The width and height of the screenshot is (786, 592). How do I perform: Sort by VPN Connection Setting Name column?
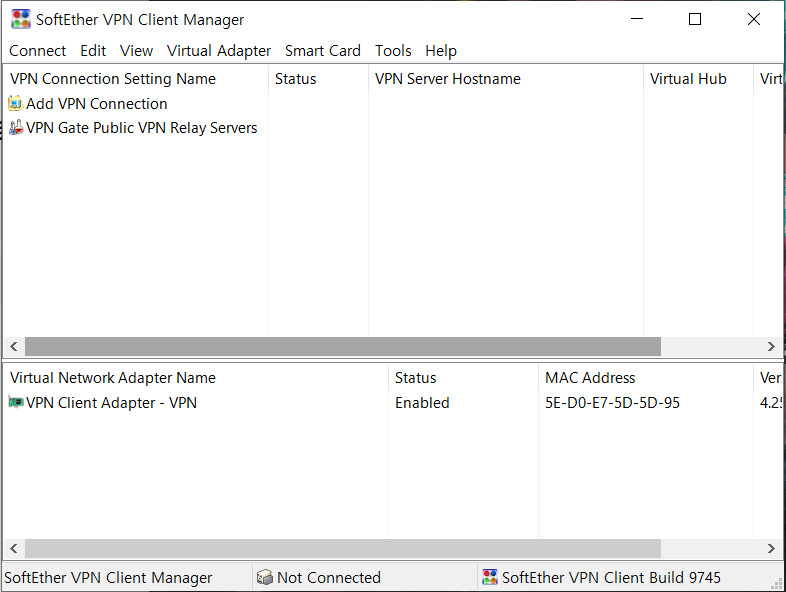pos(113,79)
